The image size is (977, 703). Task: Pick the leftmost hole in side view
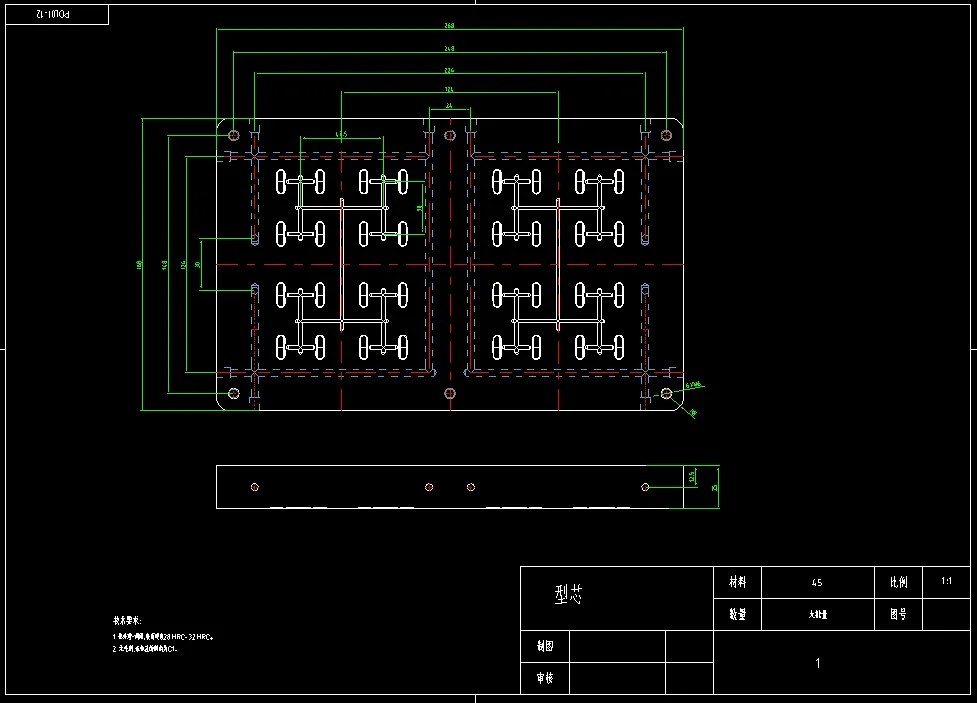click(x=255, y=487)
